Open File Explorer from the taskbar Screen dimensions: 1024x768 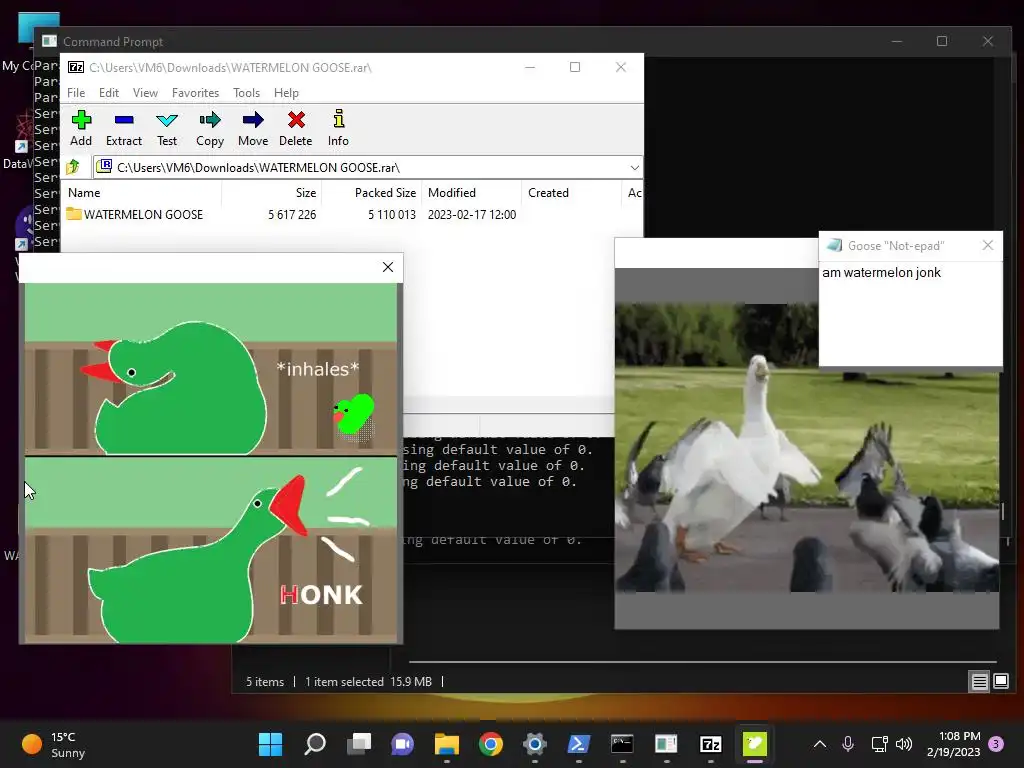coord(447,744)
